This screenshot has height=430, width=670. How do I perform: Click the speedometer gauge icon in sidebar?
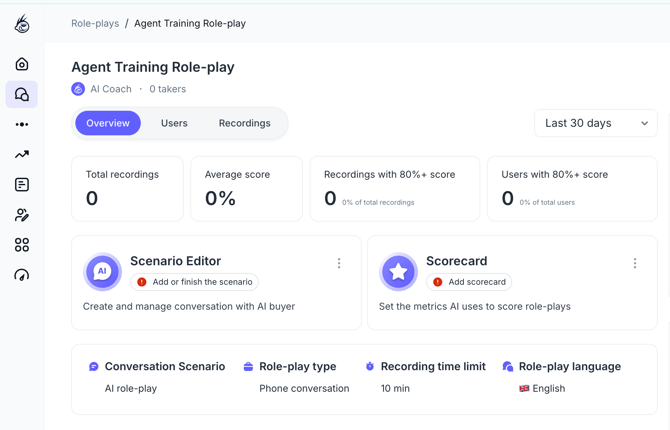(22, 275)
